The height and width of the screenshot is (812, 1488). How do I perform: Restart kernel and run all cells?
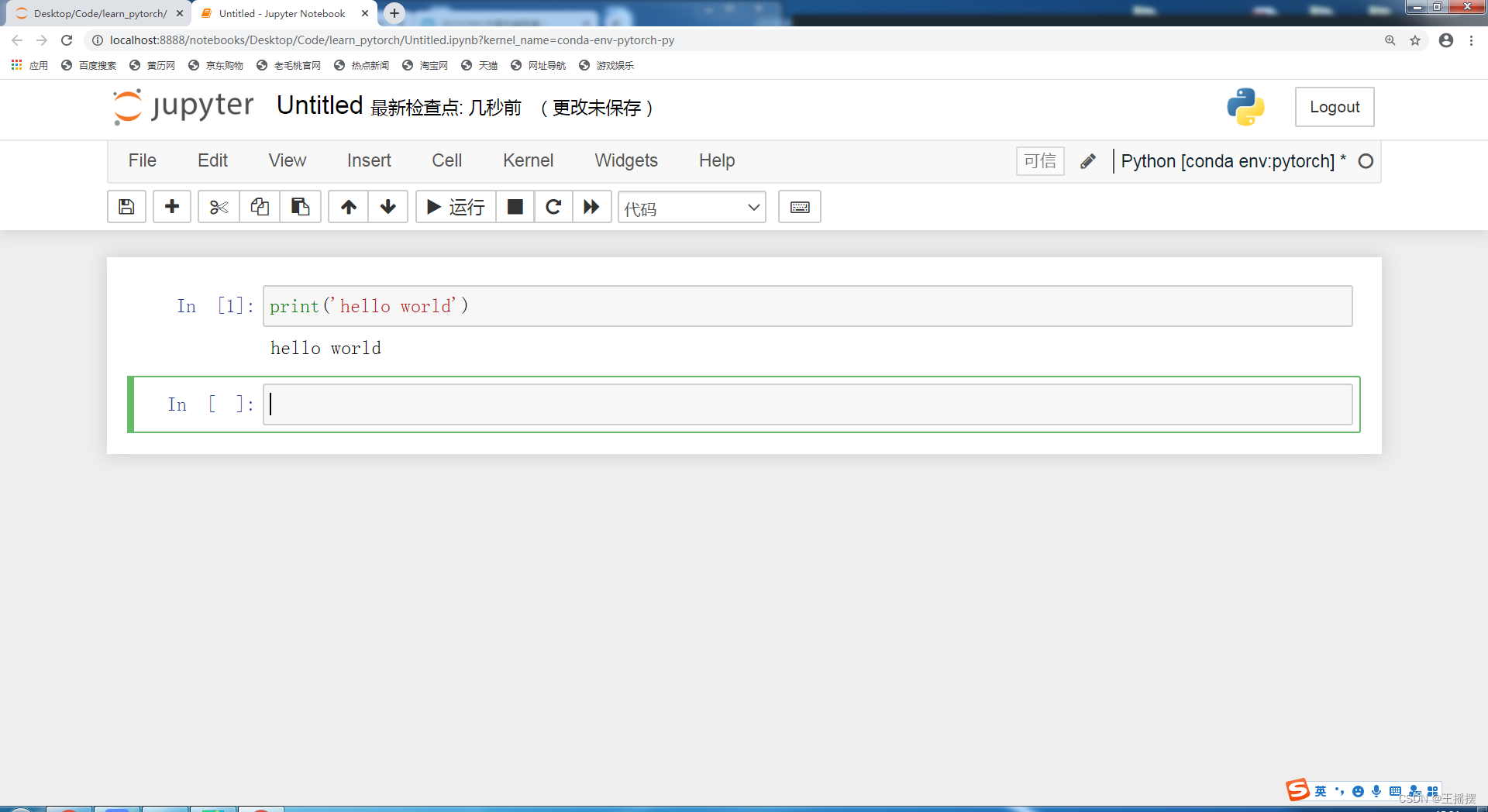pos(591,207)
